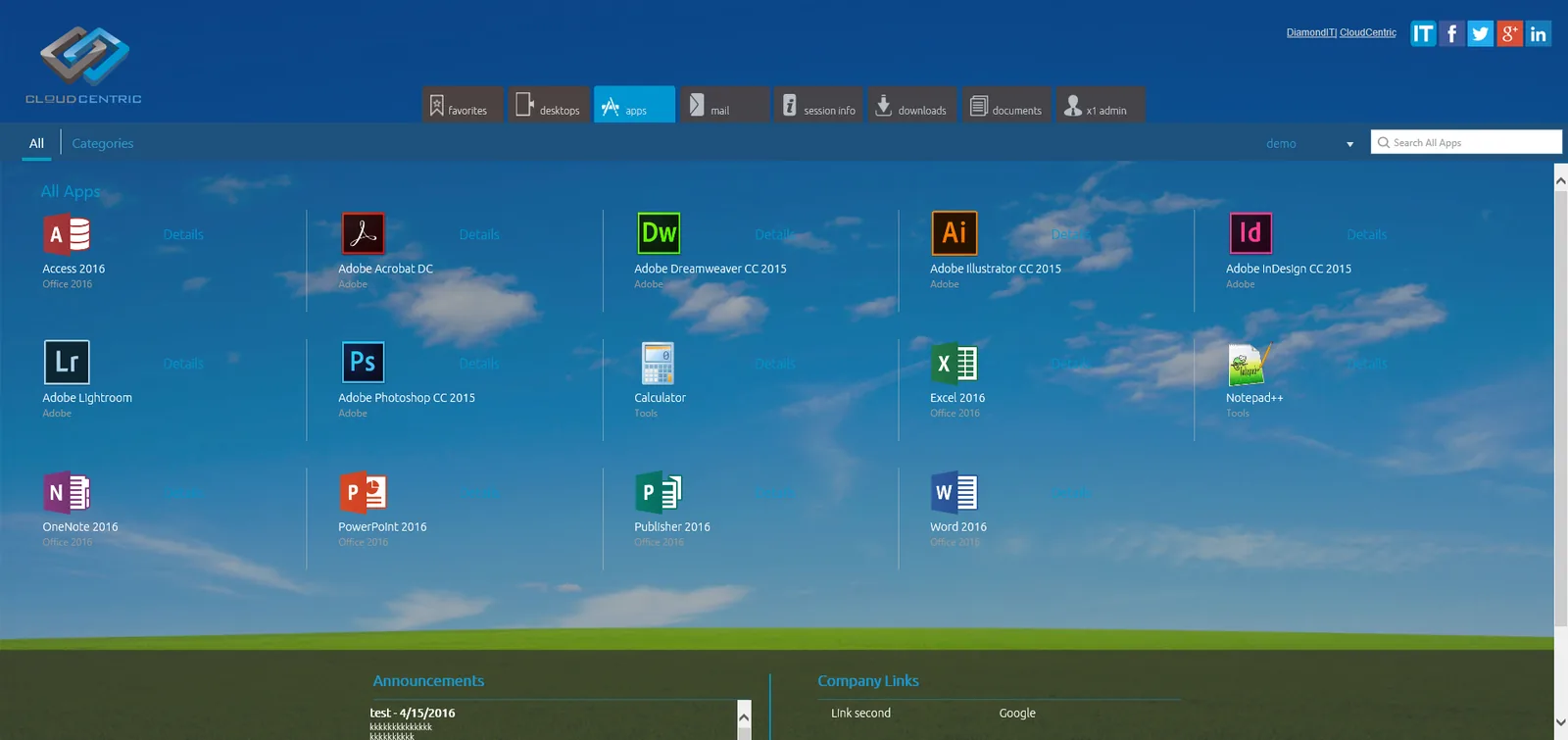This screenshot has height=740, width=1568.
Task: Open the DiamondIT CloudCentric link
Action: [1342, 32]
